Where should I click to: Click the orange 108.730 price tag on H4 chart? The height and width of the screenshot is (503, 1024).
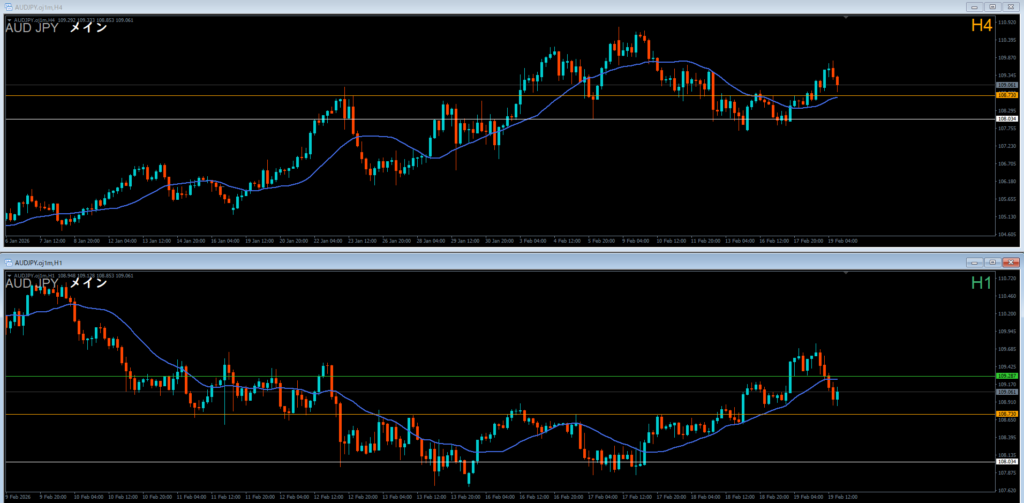point(1005,95)
